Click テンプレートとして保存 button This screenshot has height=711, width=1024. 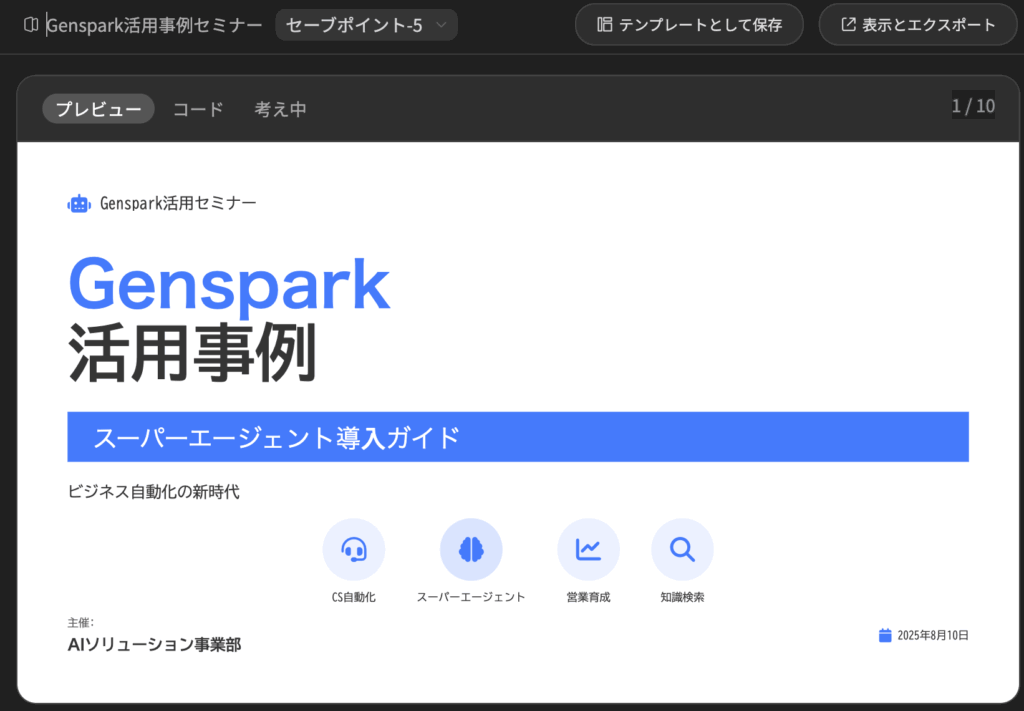[x=689, y=25]
